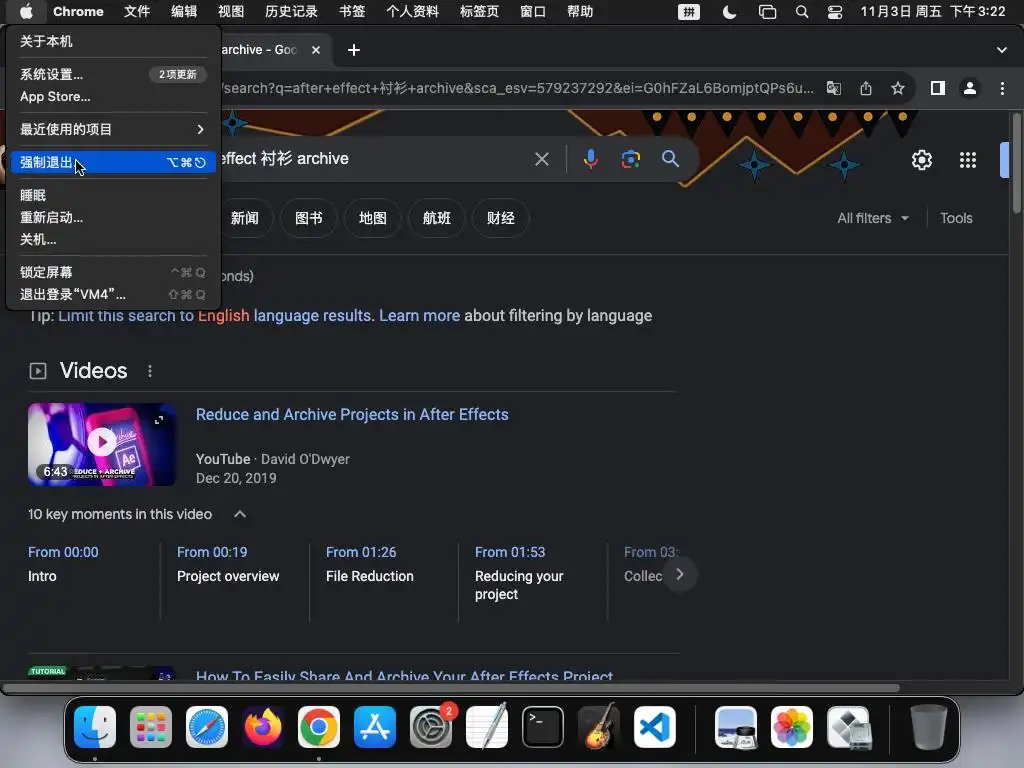Open the All filters dropdown
The width and height of the screenshot is (1024, 768).
pyautogui.click(x=872, y=218)
